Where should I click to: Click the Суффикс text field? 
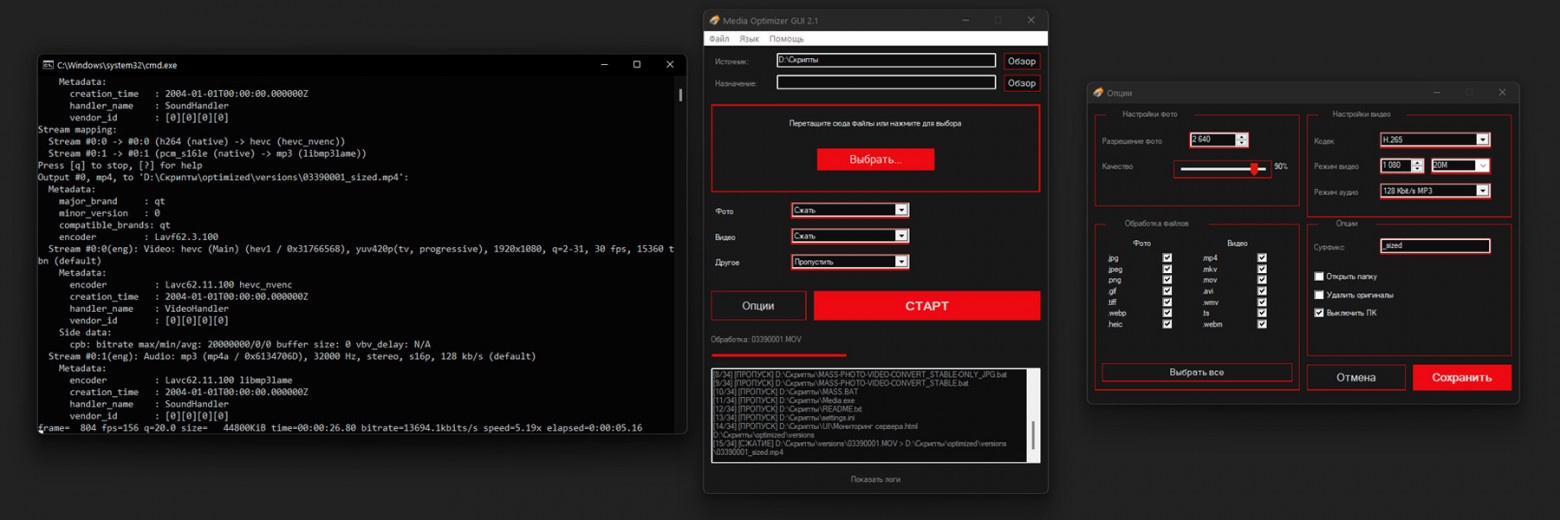pyautogui.click(x=1434, y=246)
